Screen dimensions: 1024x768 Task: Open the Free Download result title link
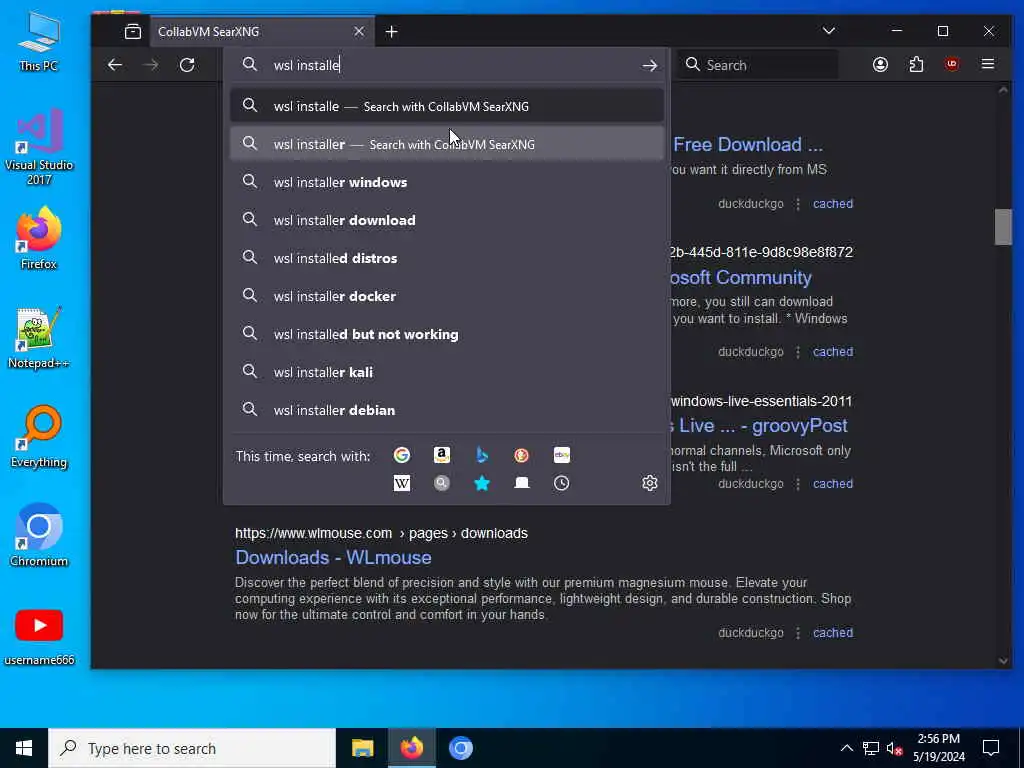[748, 144]
